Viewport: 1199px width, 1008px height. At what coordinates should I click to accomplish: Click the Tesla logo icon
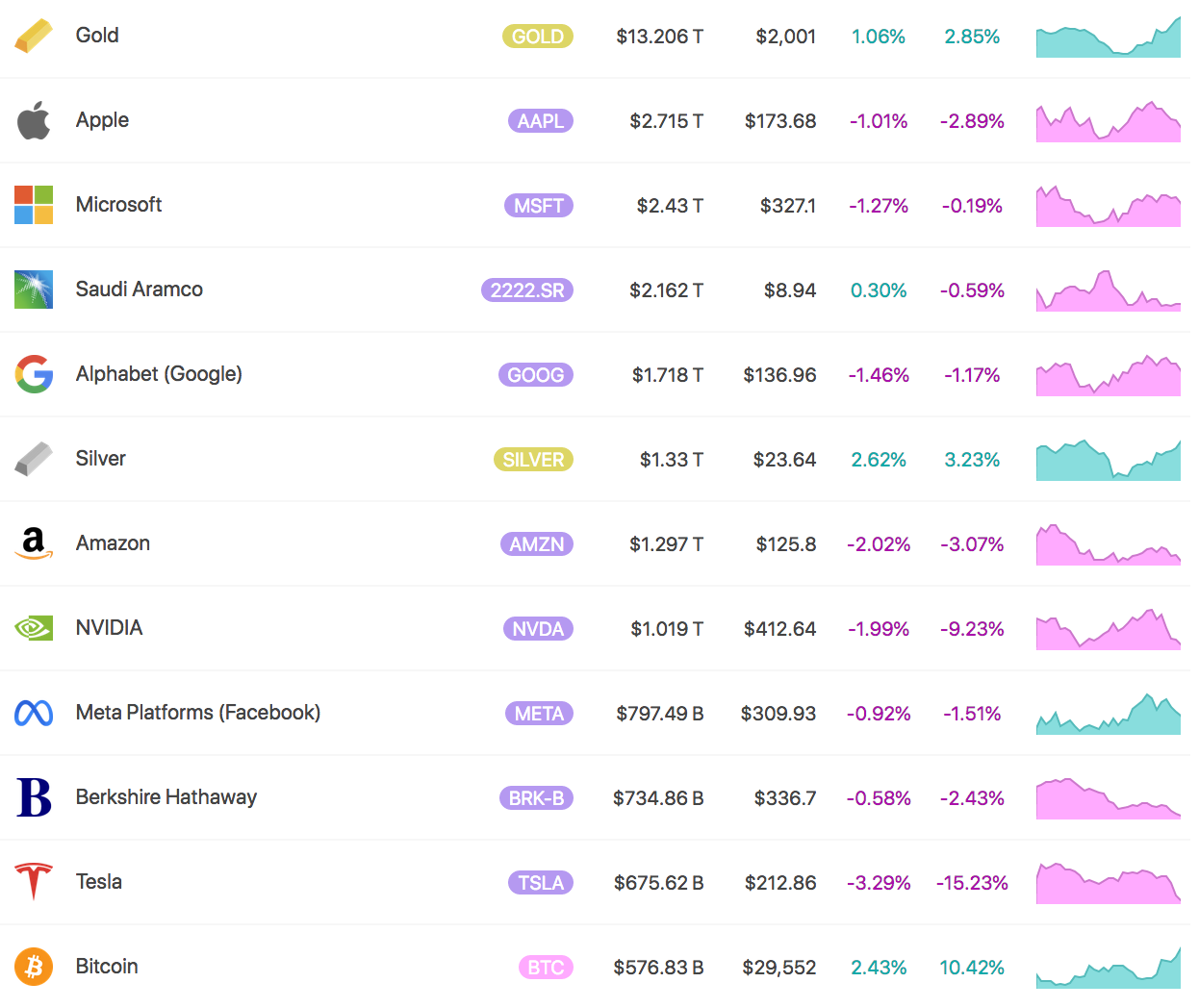pos(34,882)
